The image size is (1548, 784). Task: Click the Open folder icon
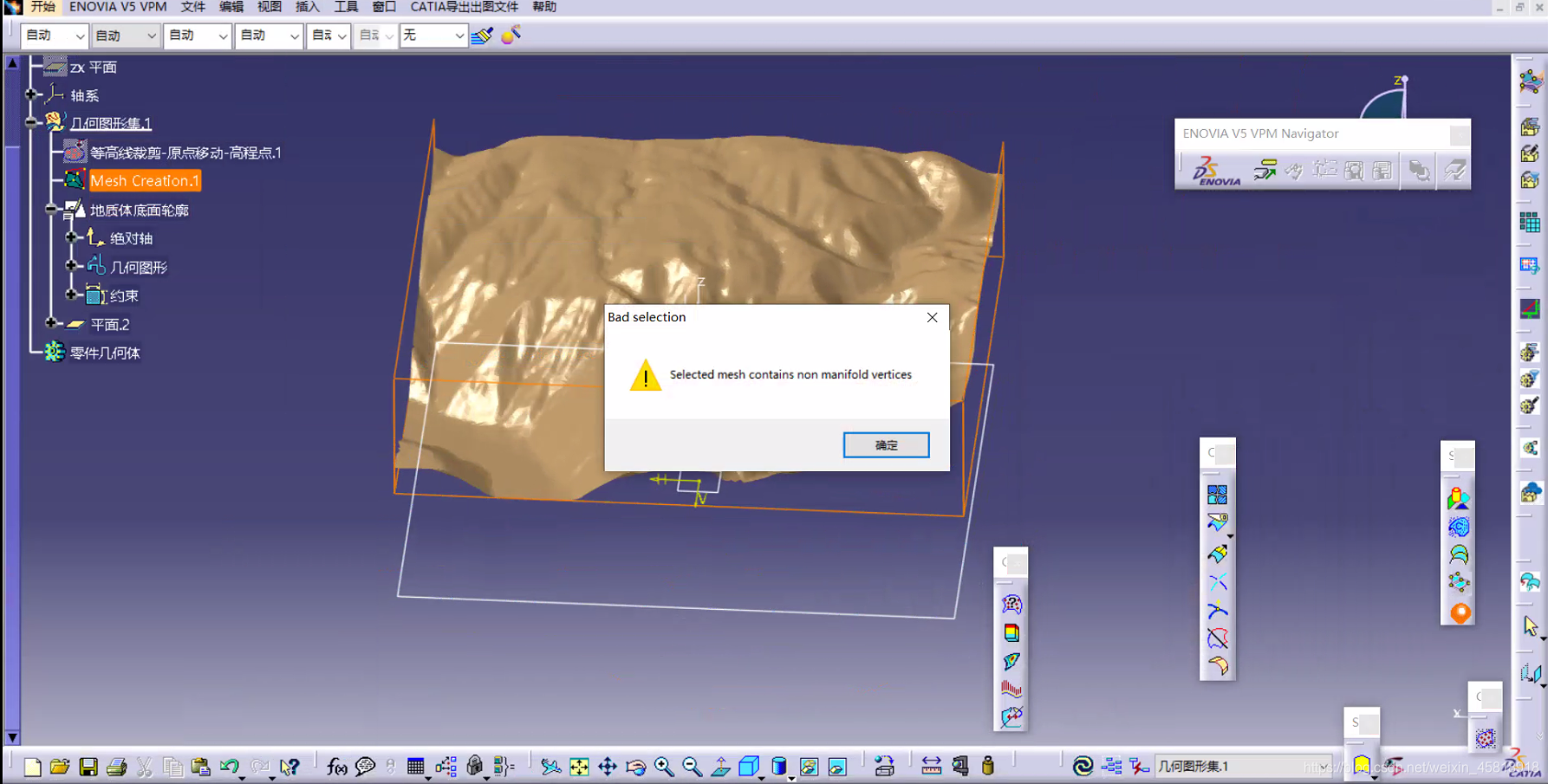60,767
